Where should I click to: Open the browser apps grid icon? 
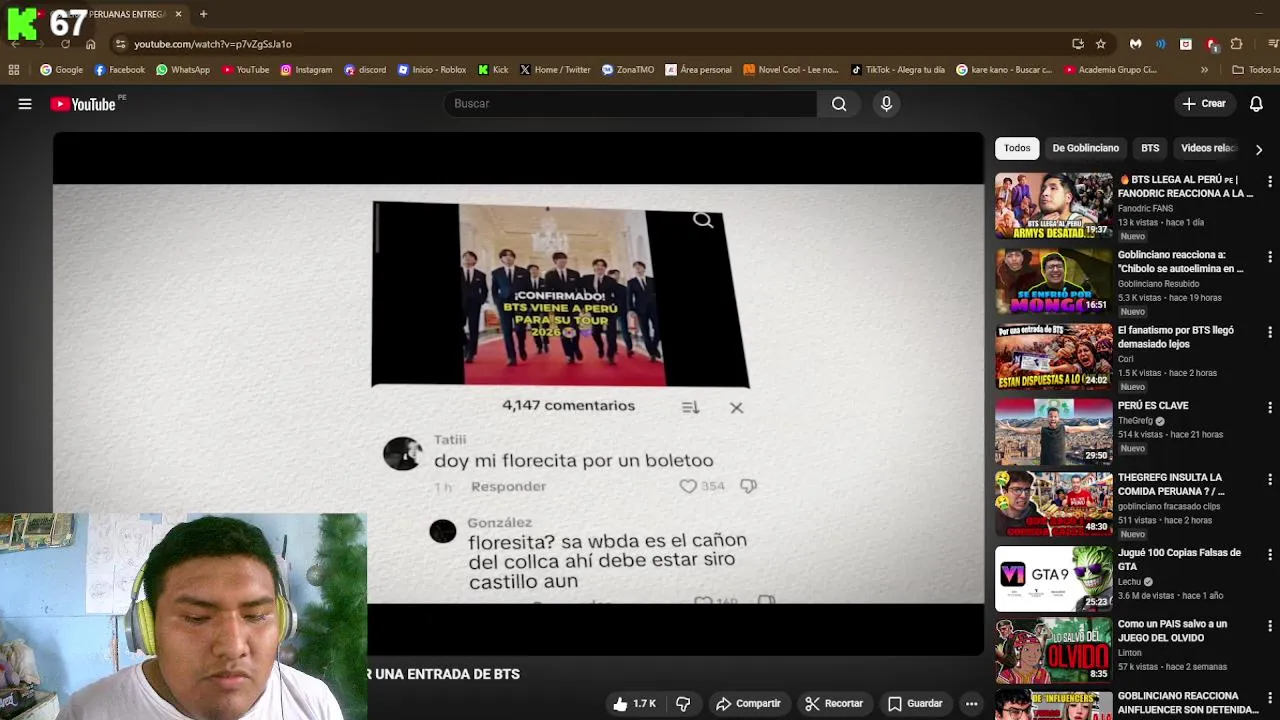[14, 70]
